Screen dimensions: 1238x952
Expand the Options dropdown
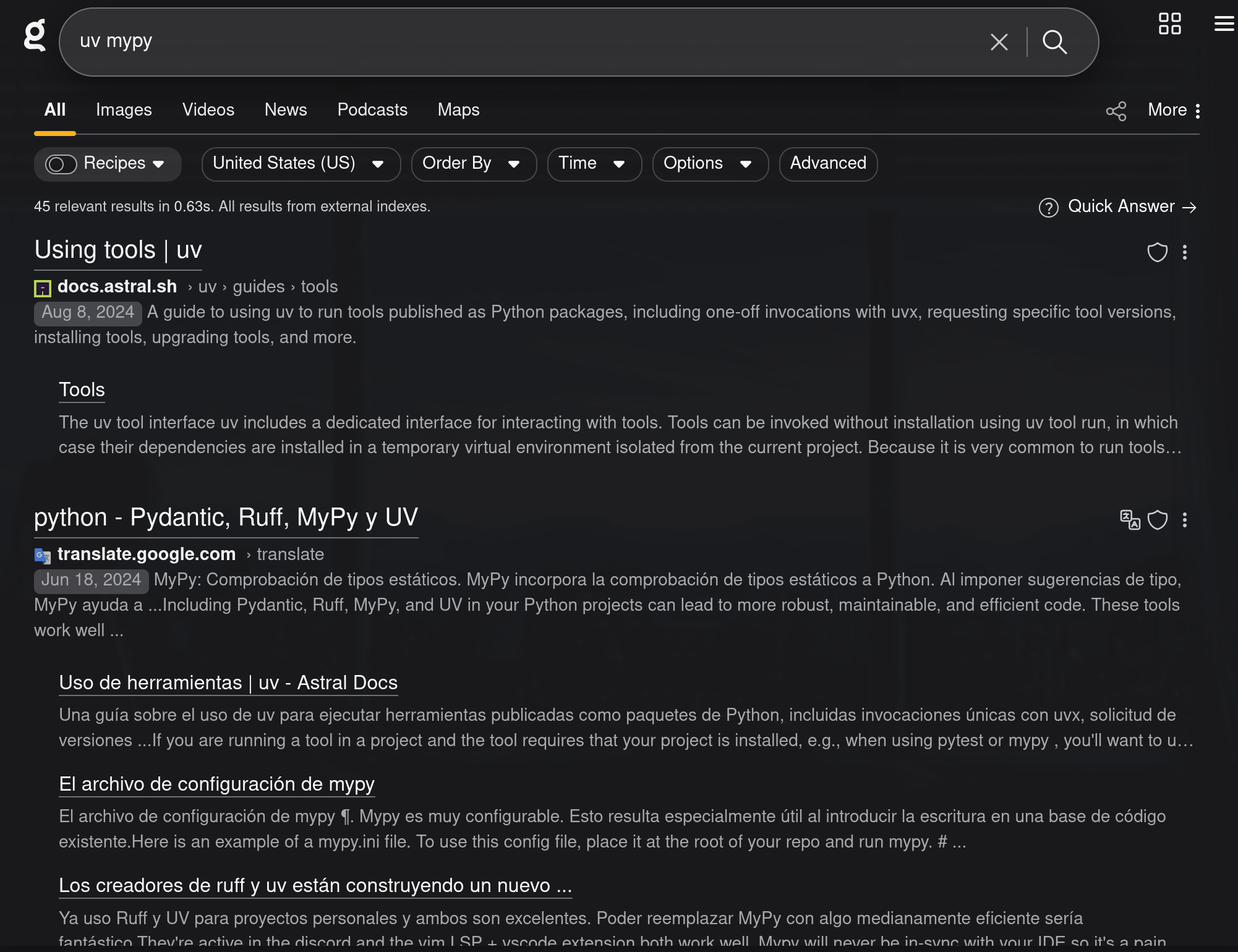click(x=709, y=164)
